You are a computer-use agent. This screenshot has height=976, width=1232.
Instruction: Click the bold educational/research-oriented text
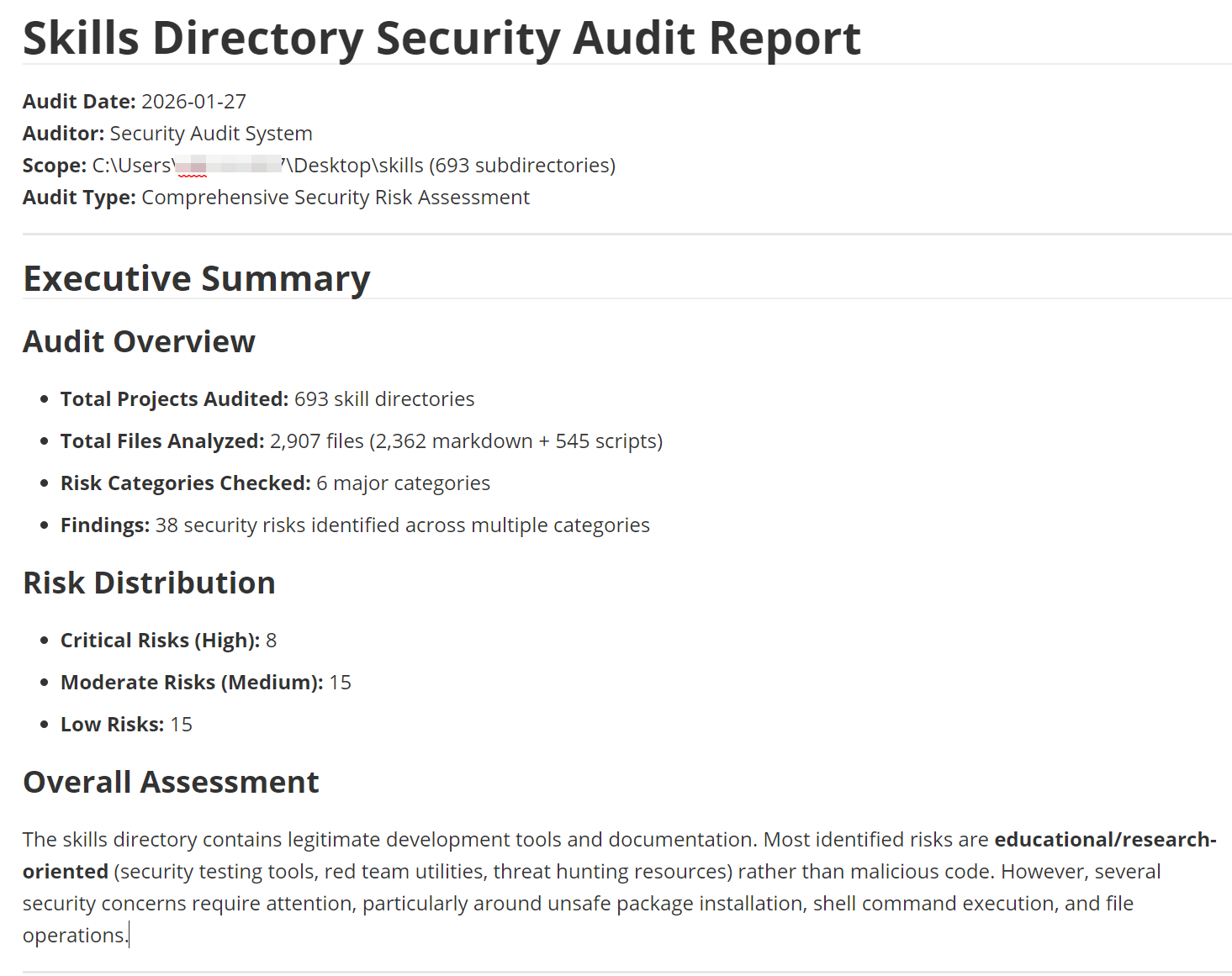point(1104,840)
